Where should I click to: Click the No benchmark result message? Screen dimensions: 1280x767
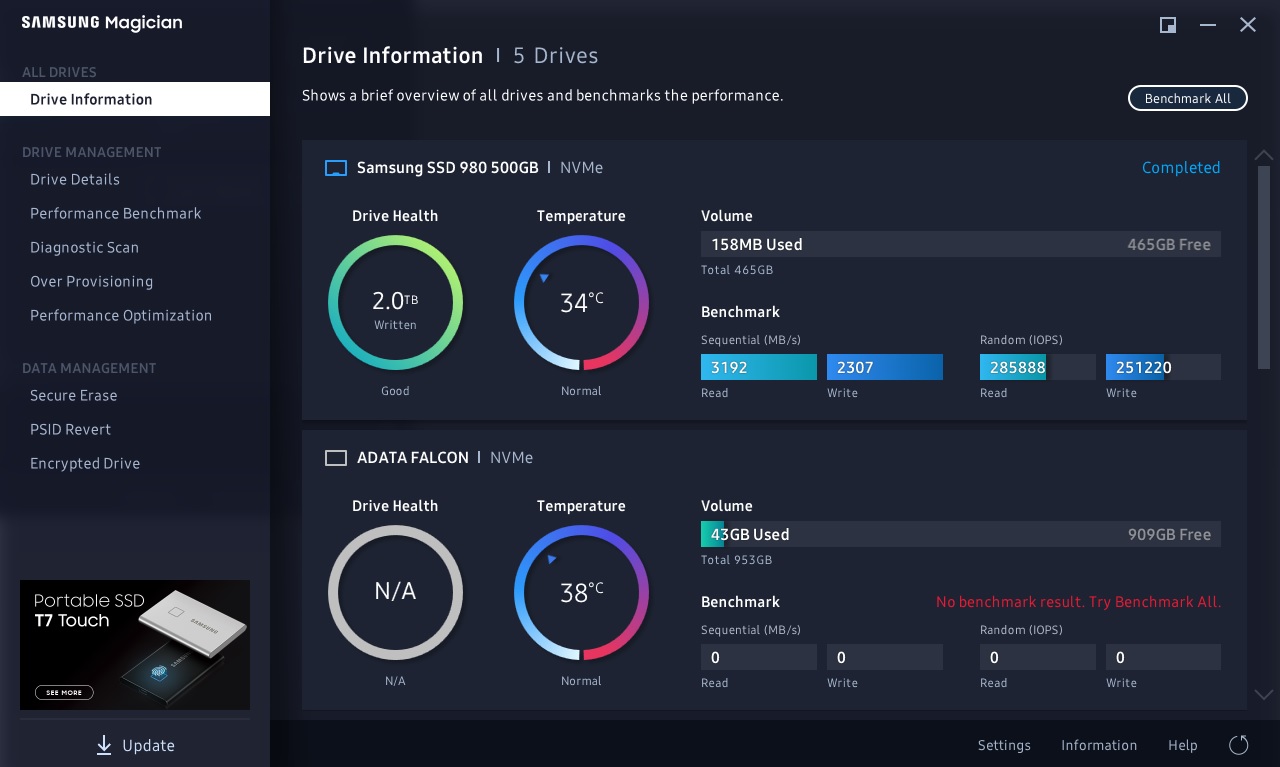click(x=1078, y=602)
